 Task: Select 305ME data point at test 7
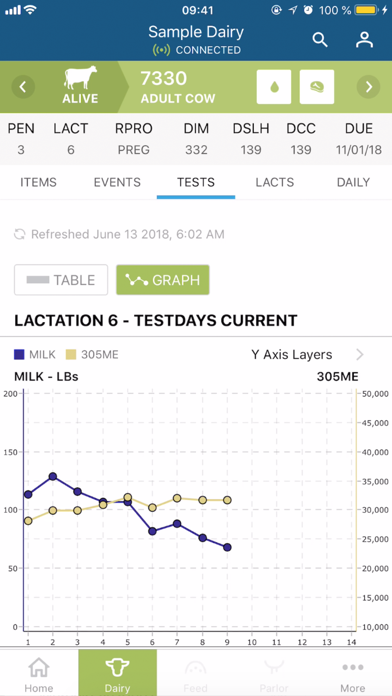177,498
